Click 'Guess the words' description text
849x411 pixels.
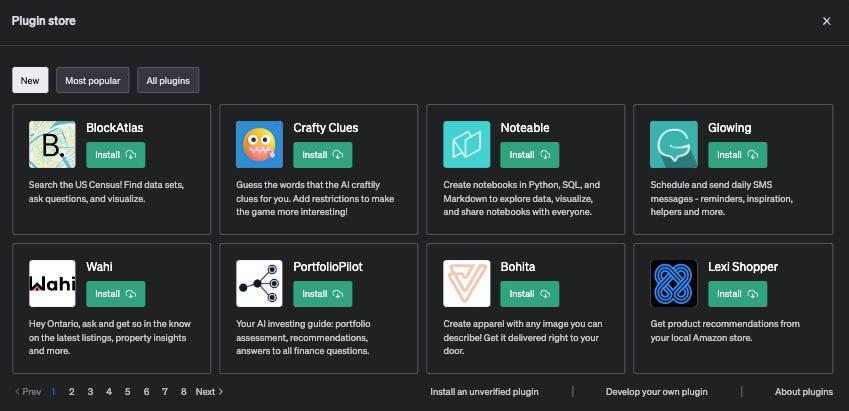click(x=315, y=198)
